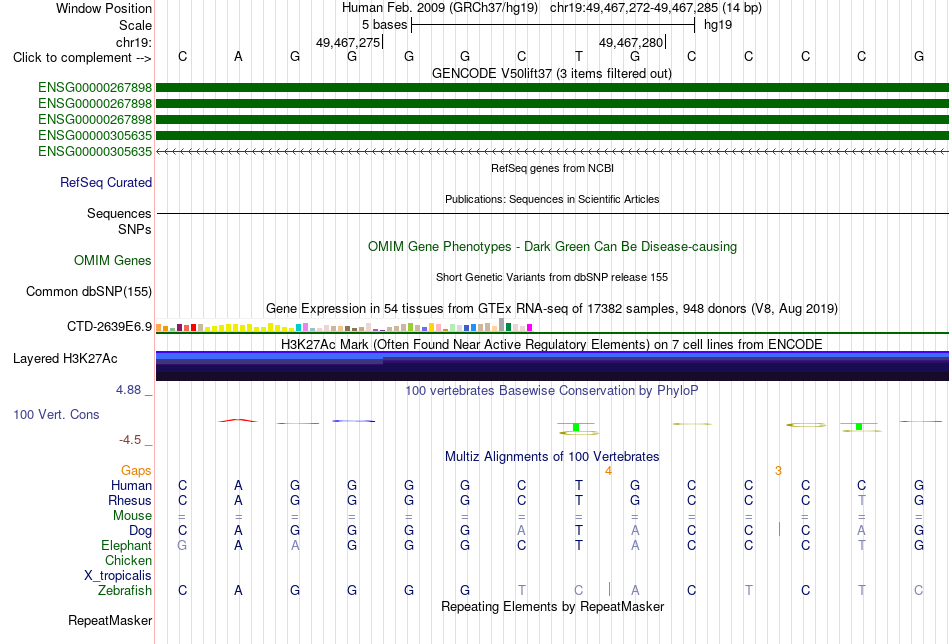950x644 pixels.
Task: Click the blue Layered H3K27Ac signal band
Action: (x=552, y=366)
